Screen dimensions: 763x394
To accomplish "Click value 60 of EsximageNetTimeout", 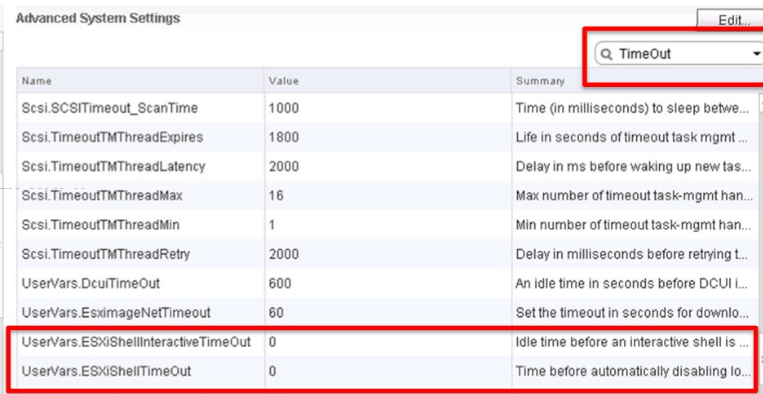I will [x=276, y=312].
